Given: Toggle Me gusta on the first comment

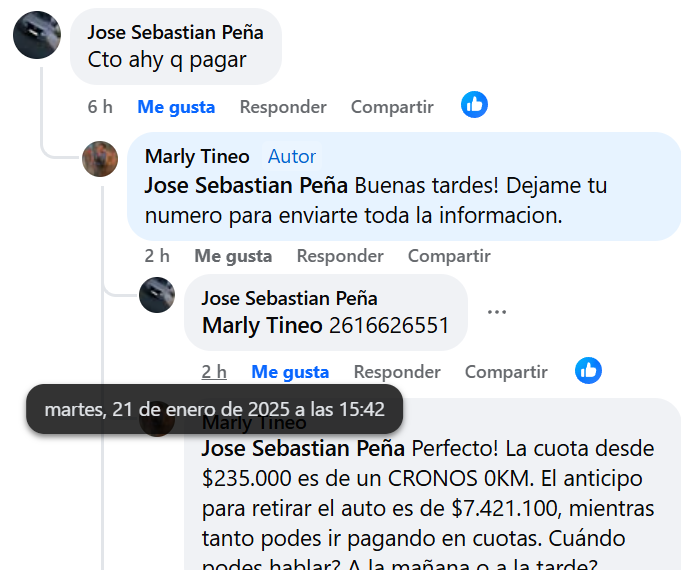Looking at the screenshot, I should coord(176,107).
